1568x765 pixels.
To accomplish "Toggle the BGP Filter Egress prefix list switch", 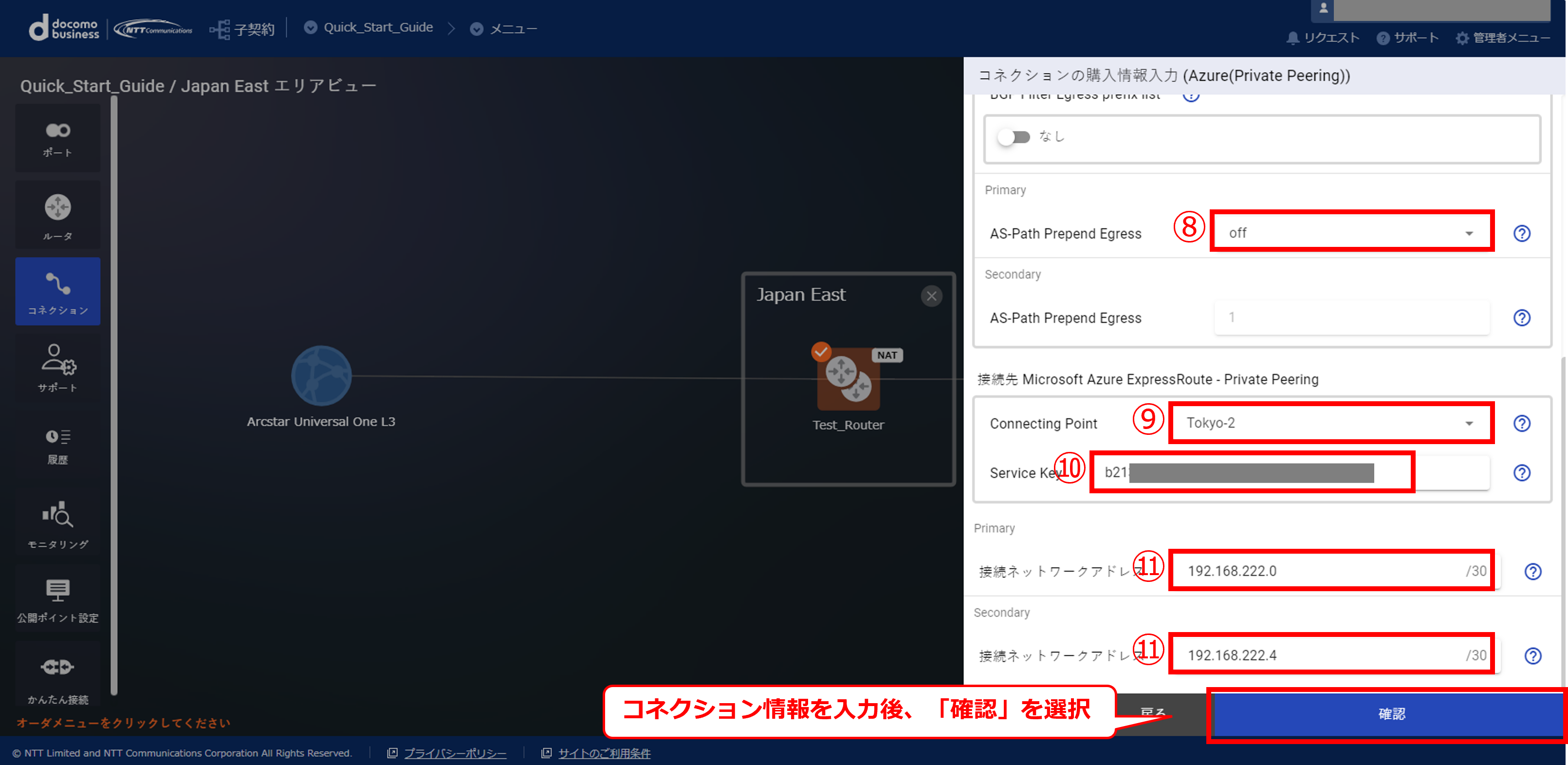I will point(1014,137).
